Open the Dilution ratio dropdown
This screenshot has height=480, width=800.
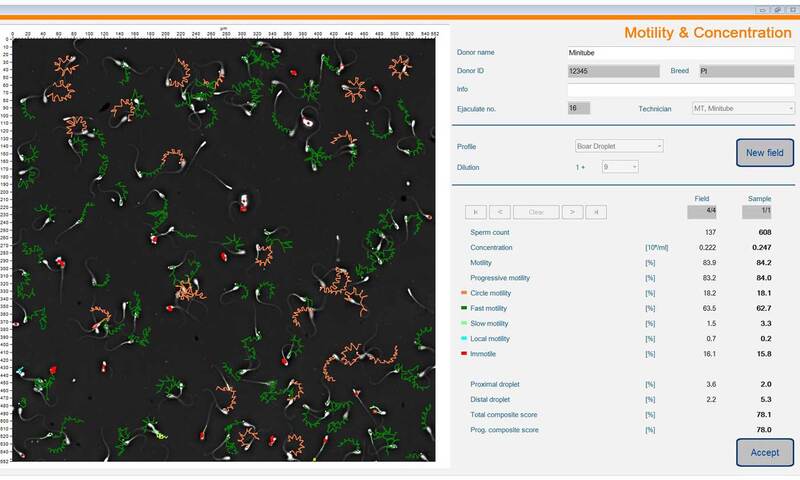(619, 167)
